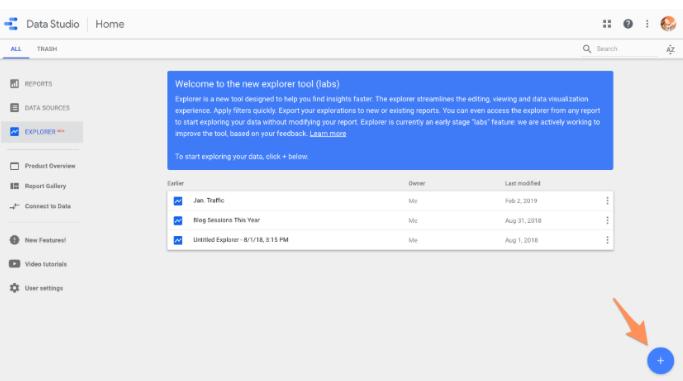This screenshot has height=381, width=683.
Task: Open Blog Sessions This Year exploration
Action: coord(227,220)
